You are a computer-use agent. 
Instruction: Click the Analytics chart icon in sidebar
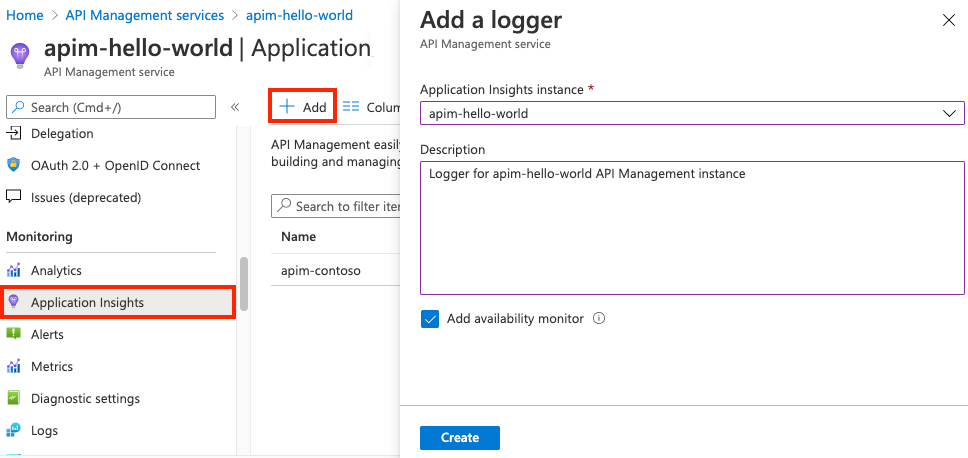pyautogui.click(x=14, y=271)
